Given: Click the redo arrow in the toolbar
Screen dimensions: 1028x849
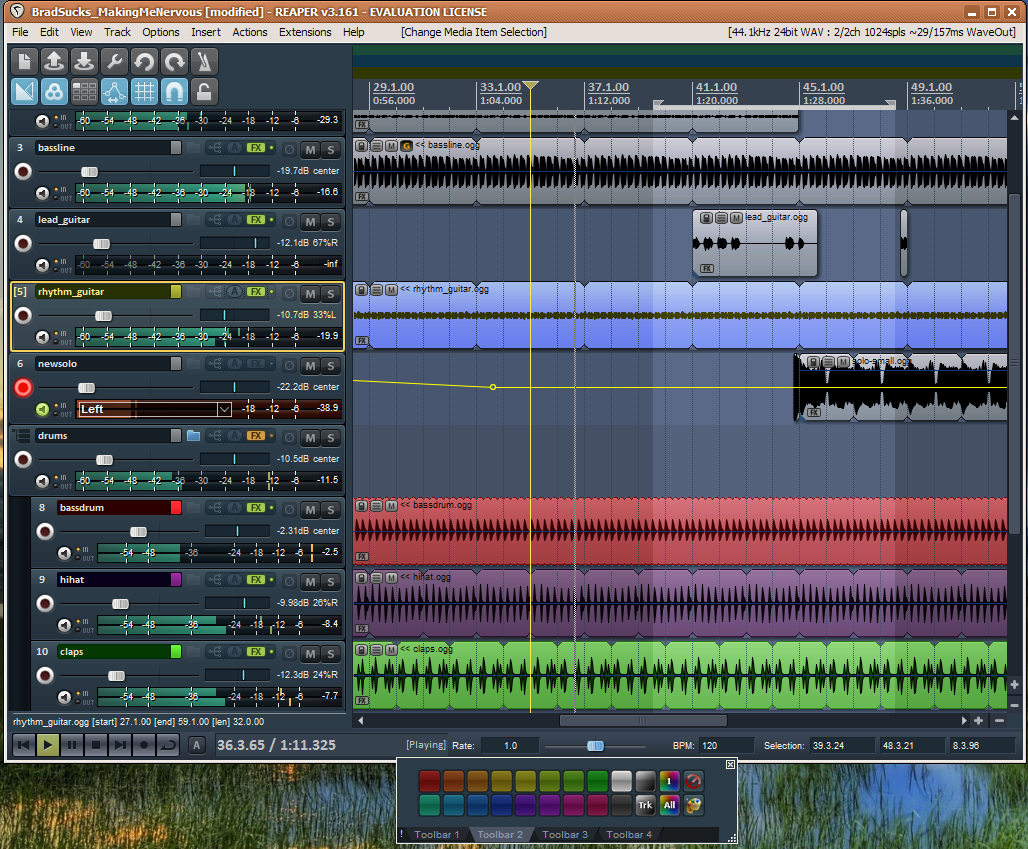Looking at the screenshot, I should tap(174, 62).
